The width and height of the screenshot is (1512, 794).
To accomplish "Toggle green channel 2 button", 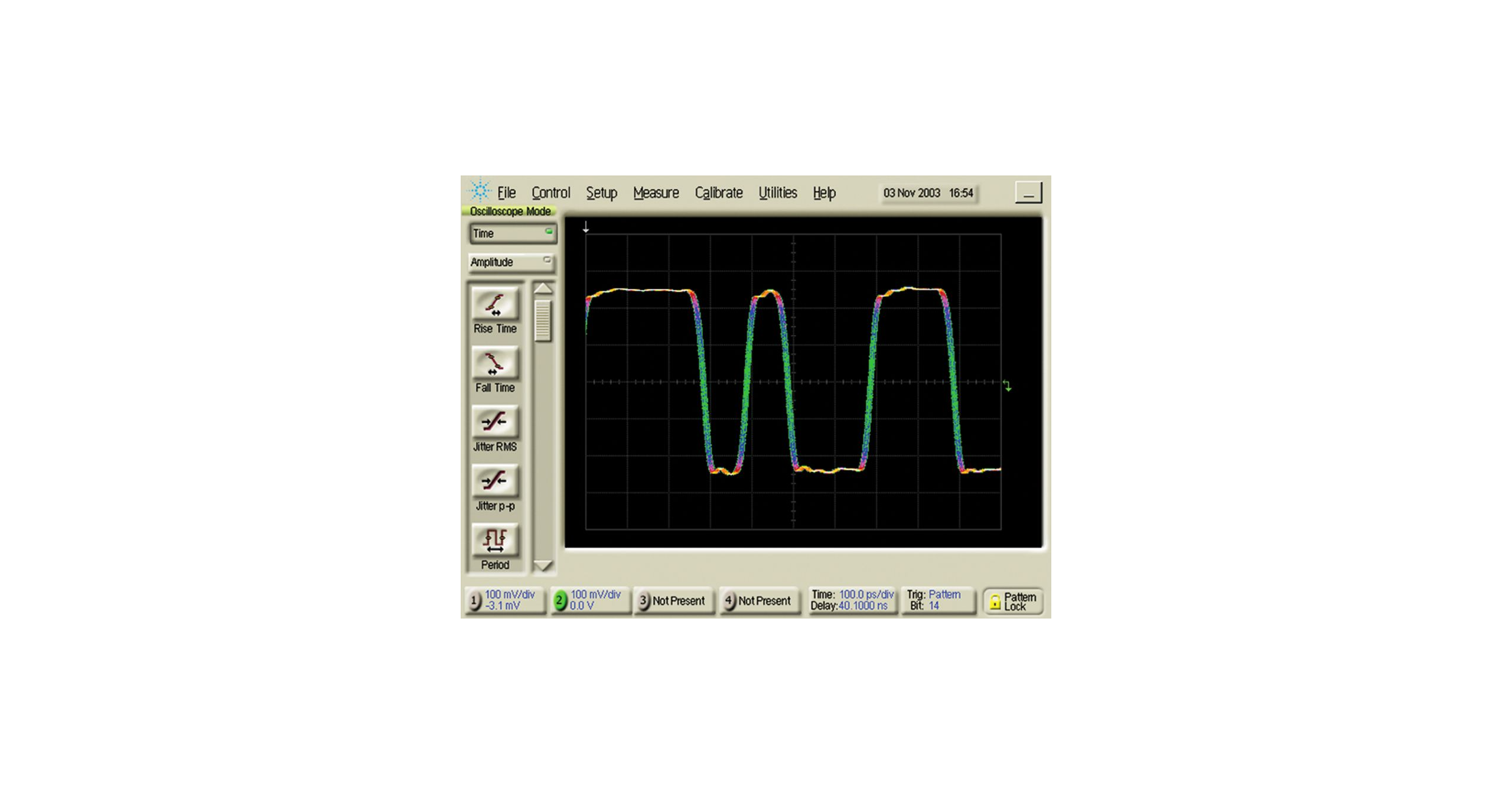I will pyautogui.click(x=559, y=601).
